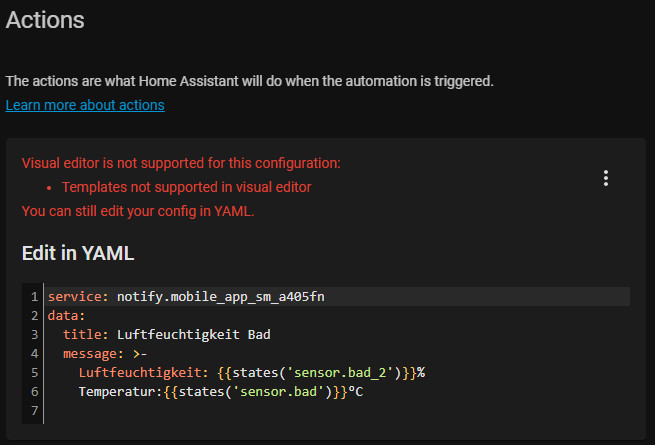Click the 'title' key in the YAML

[80, 334]
